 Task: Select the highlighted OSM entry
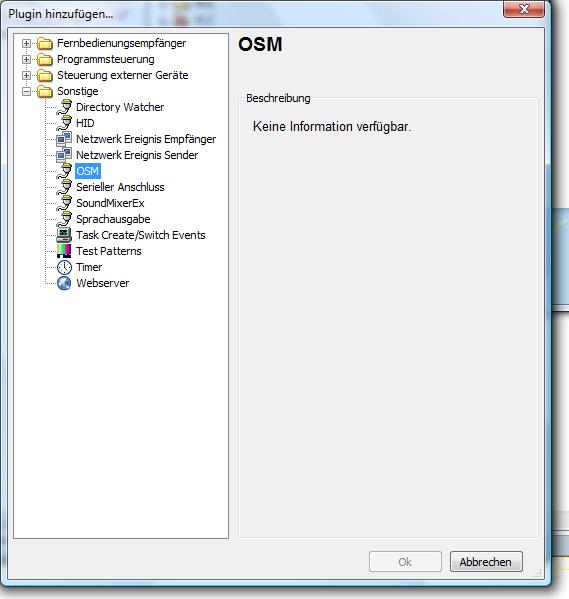(x=88, y=171)
